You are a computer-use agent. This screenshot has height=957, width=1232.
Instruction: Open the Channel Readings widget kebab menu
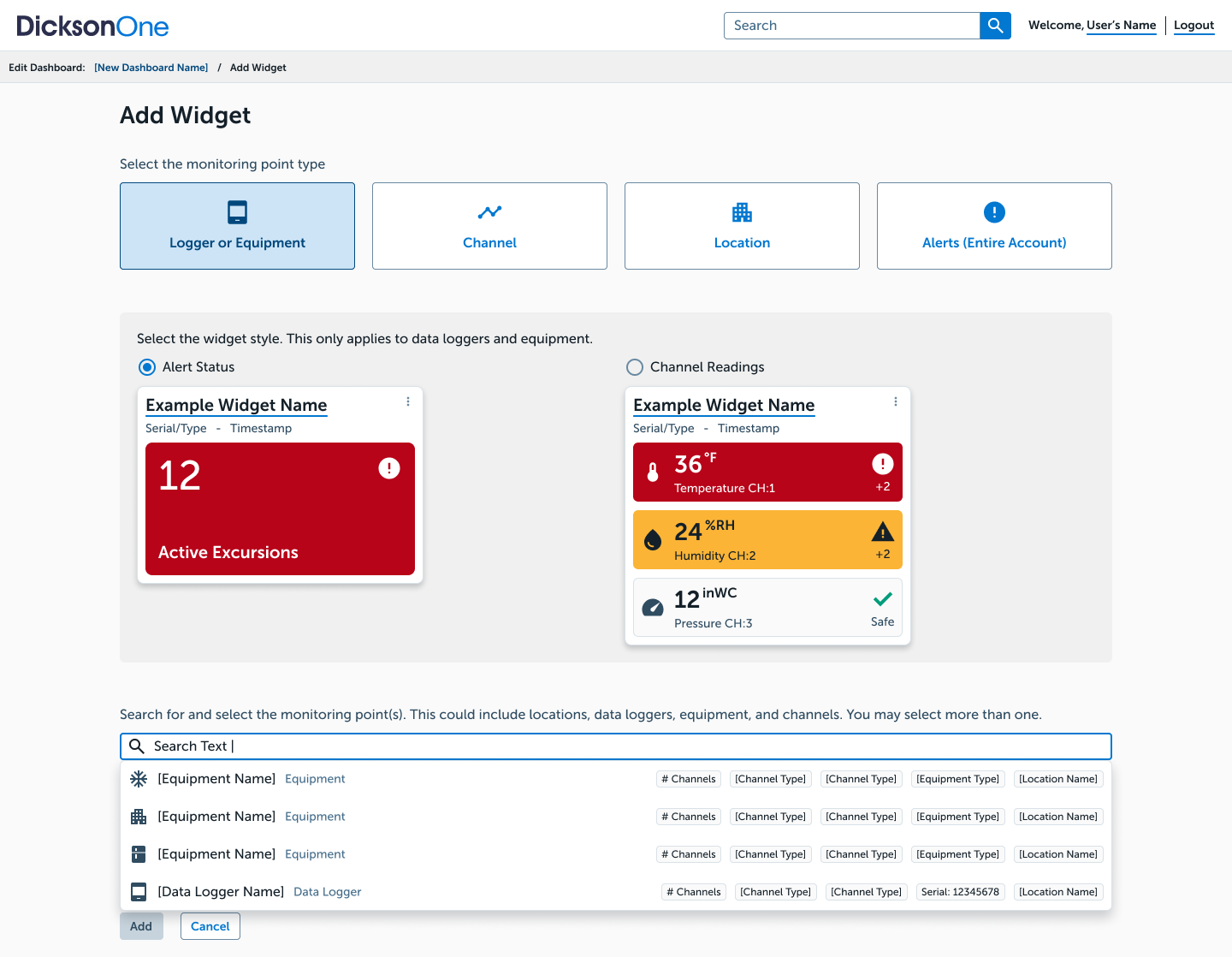point(896,401)
